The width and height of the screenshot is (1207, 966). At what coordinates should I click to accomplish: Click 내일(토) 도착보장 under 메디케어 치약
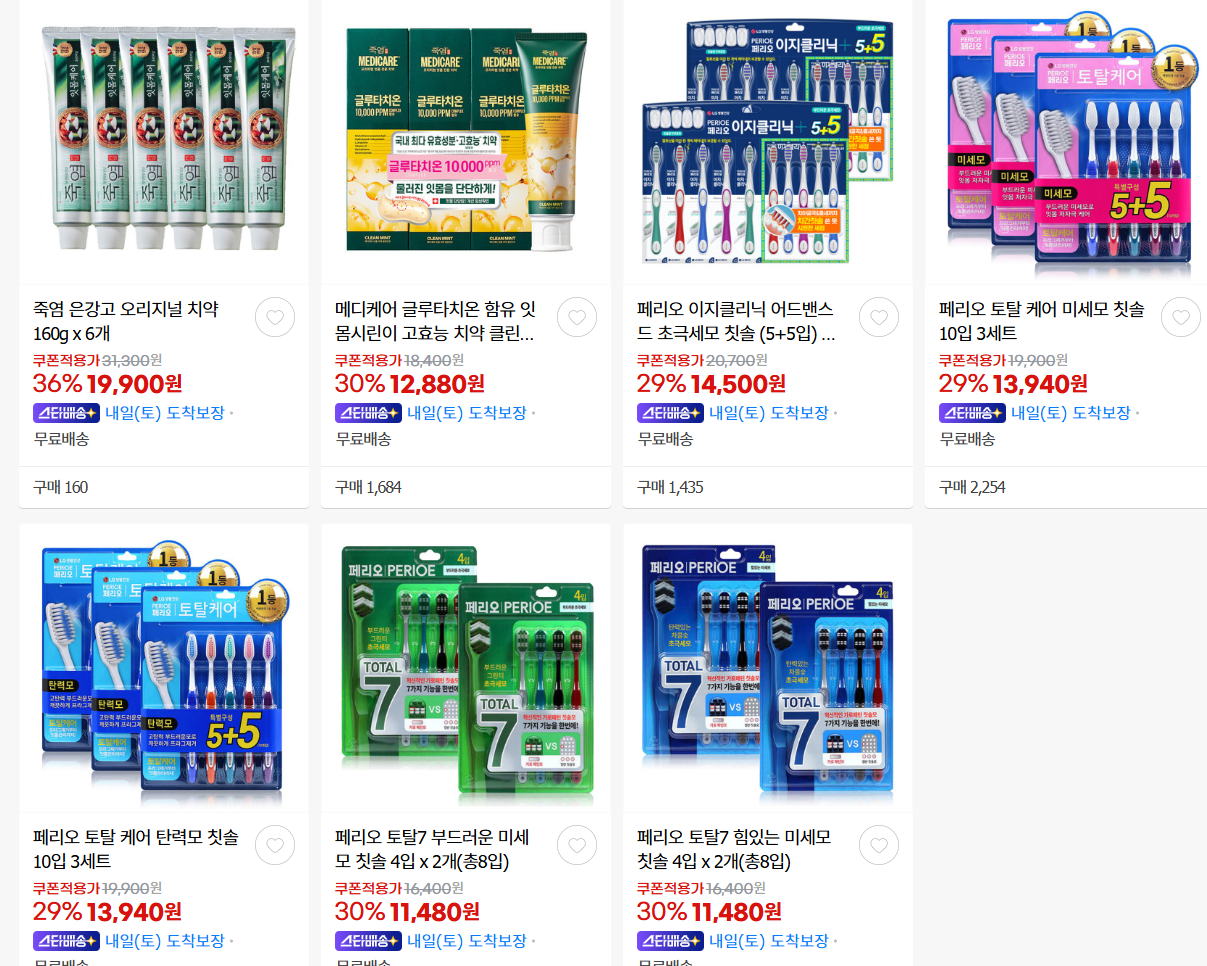tap(467, 413)
